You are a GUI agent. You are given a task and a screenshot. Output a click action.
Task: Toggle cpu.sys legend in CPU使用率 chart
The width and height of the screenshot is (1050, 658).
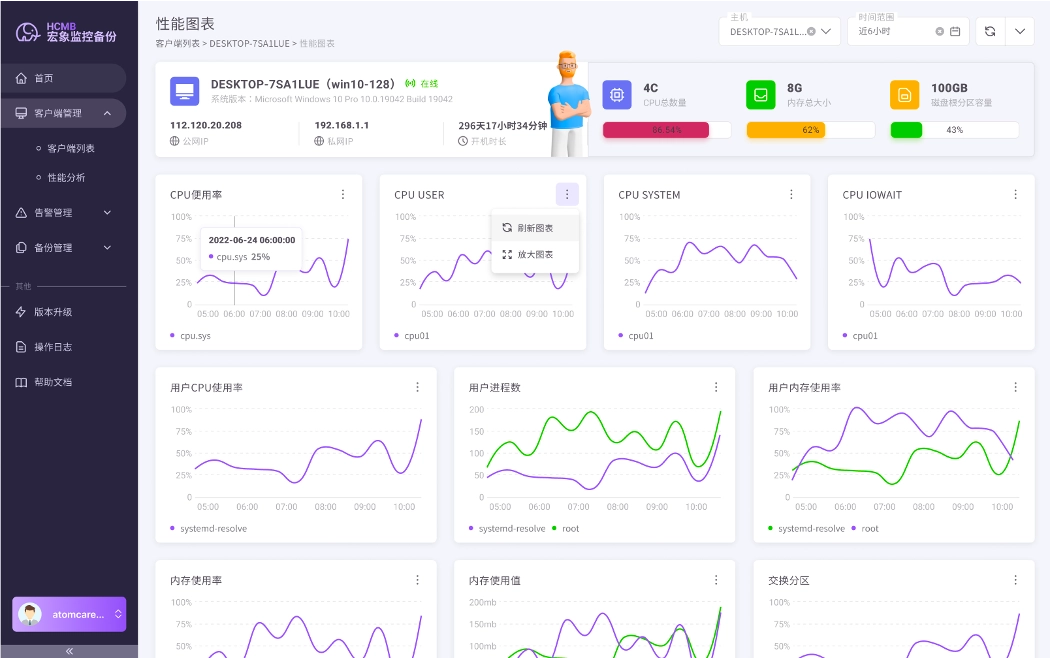tap(191, 336)
